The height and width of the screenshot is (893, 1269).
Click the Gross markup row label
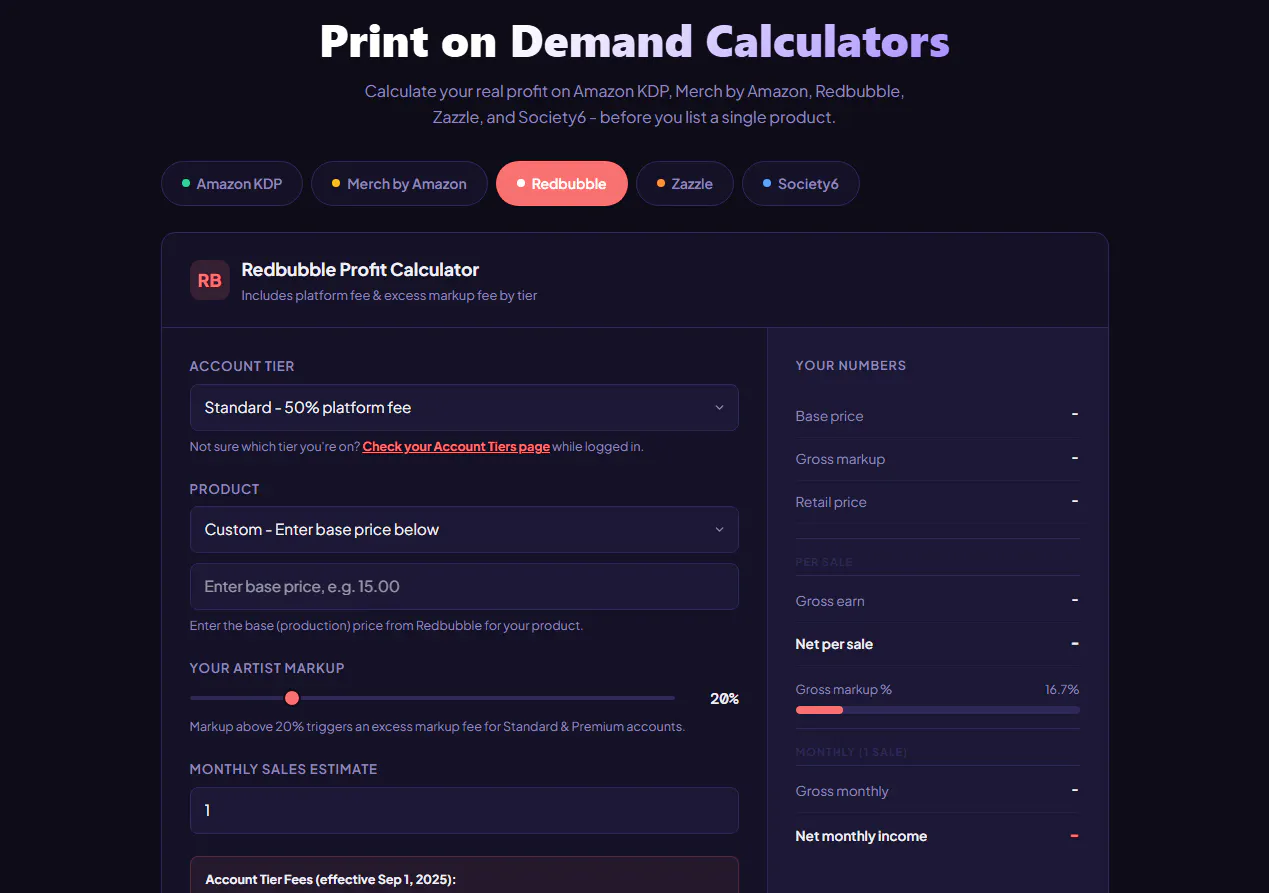(x=840, y=459)
